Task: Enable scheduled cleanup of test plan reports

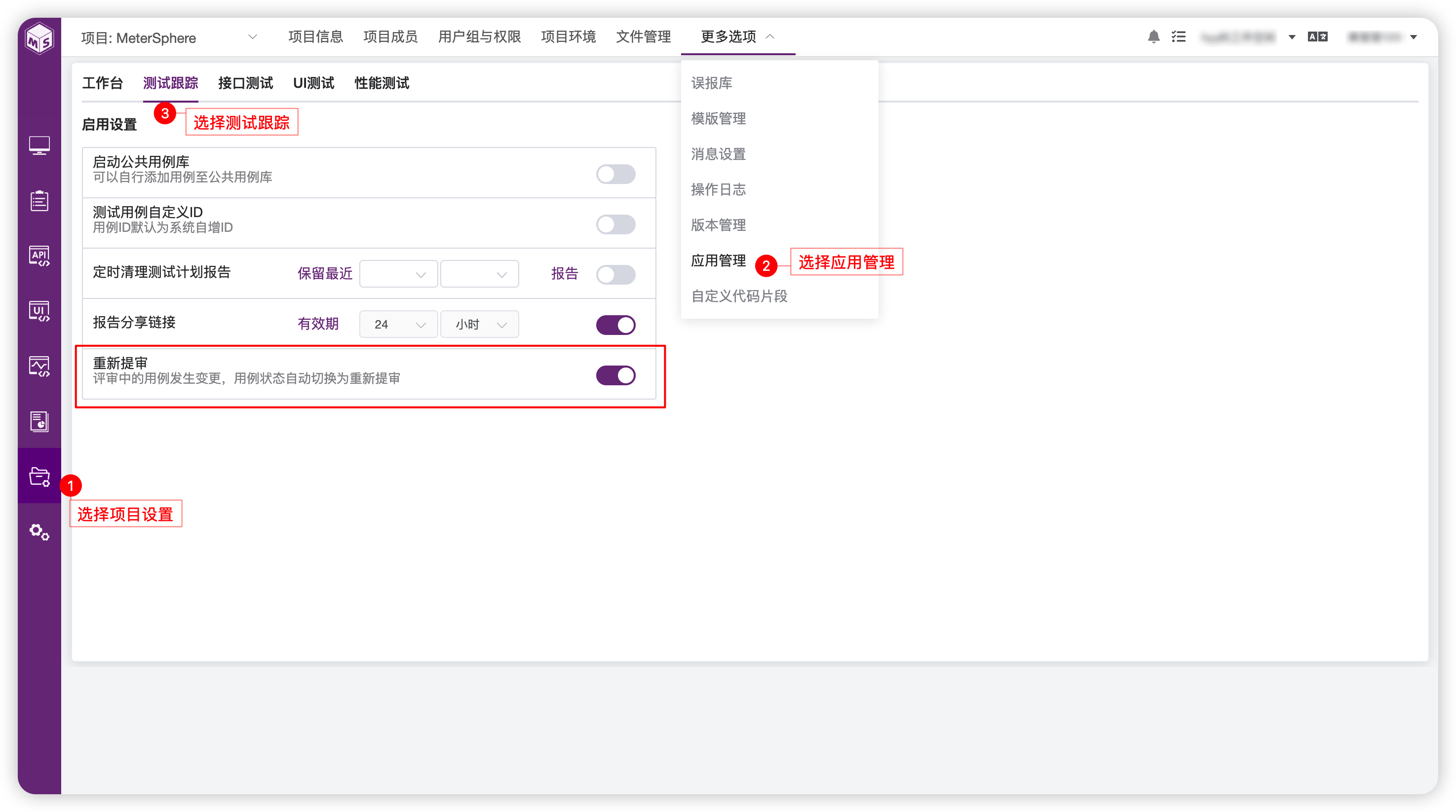Action: point(615,275)
